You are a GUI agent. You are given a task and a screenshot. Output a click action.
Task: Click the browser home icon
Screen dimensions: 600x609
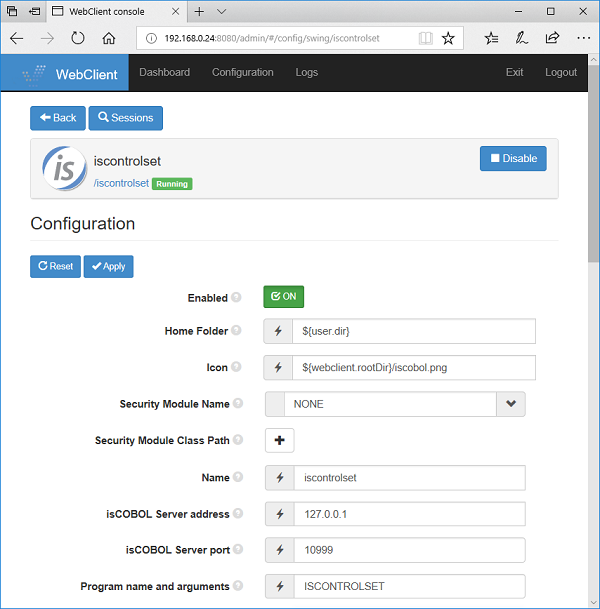[109, 38]
